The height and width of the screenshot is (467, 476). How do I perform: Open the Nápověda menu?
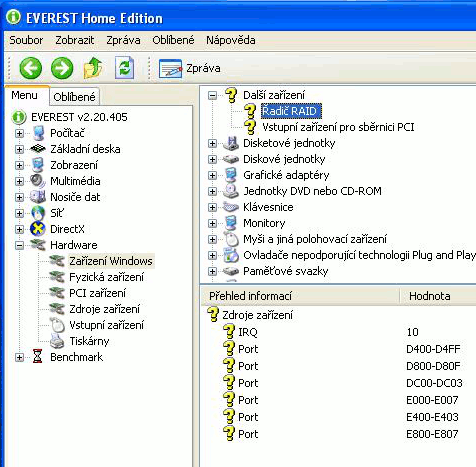231,40
